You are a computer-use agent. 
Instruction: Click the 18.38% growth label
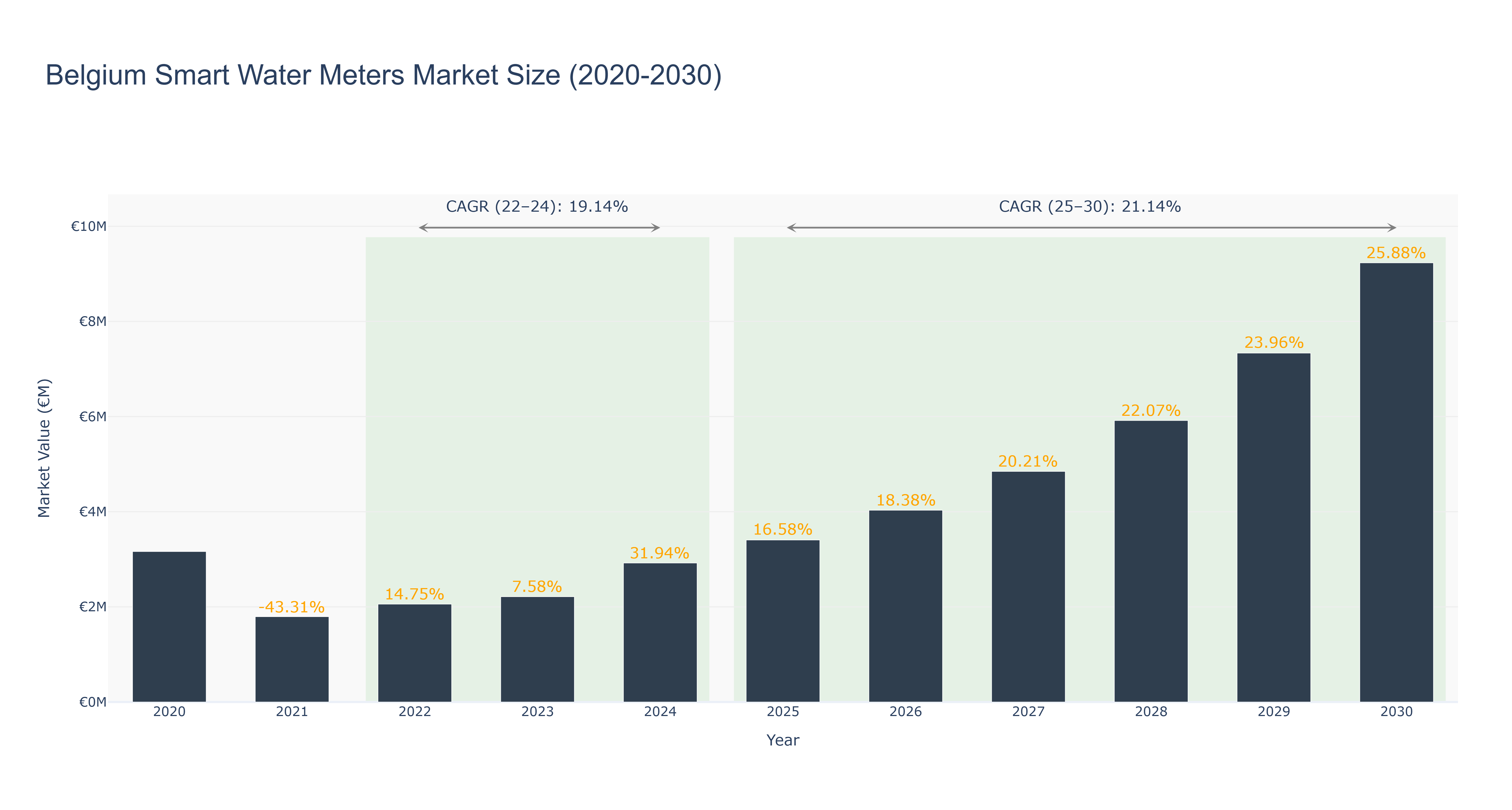click(x=905, y=500)
